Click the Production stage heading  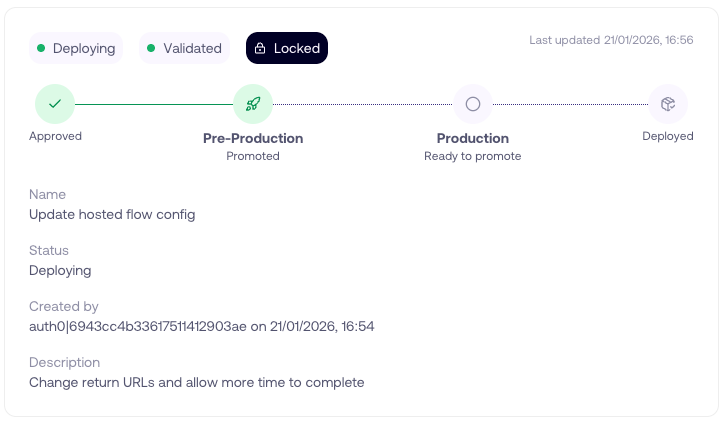(x=473, y=138)
